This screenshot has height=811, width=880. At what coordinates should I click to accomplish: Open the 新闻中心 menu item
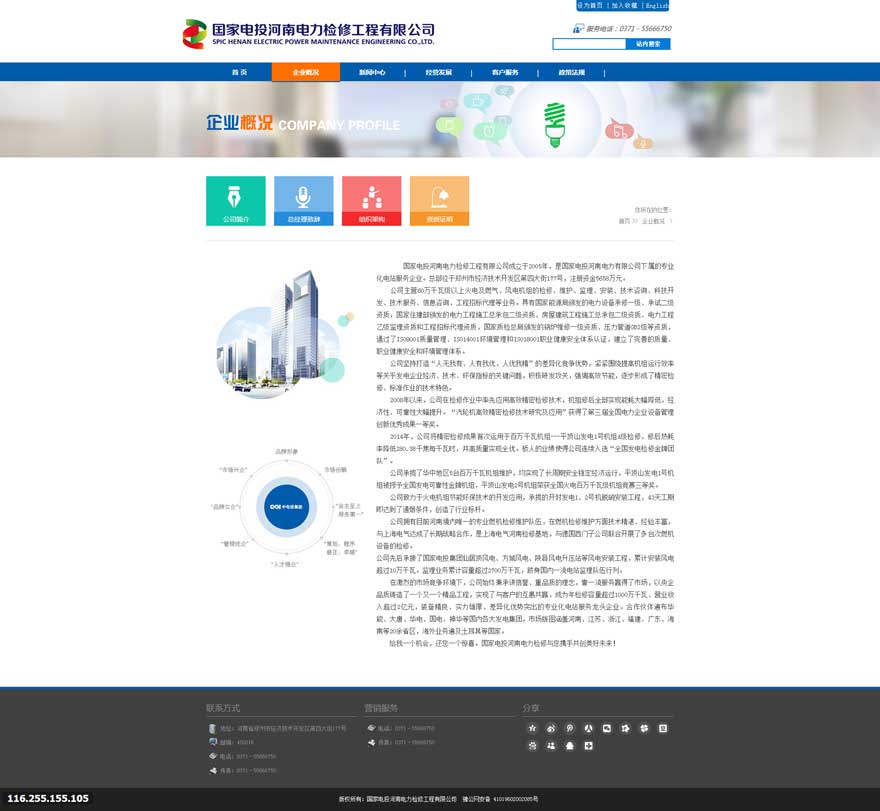click(372, 72)
